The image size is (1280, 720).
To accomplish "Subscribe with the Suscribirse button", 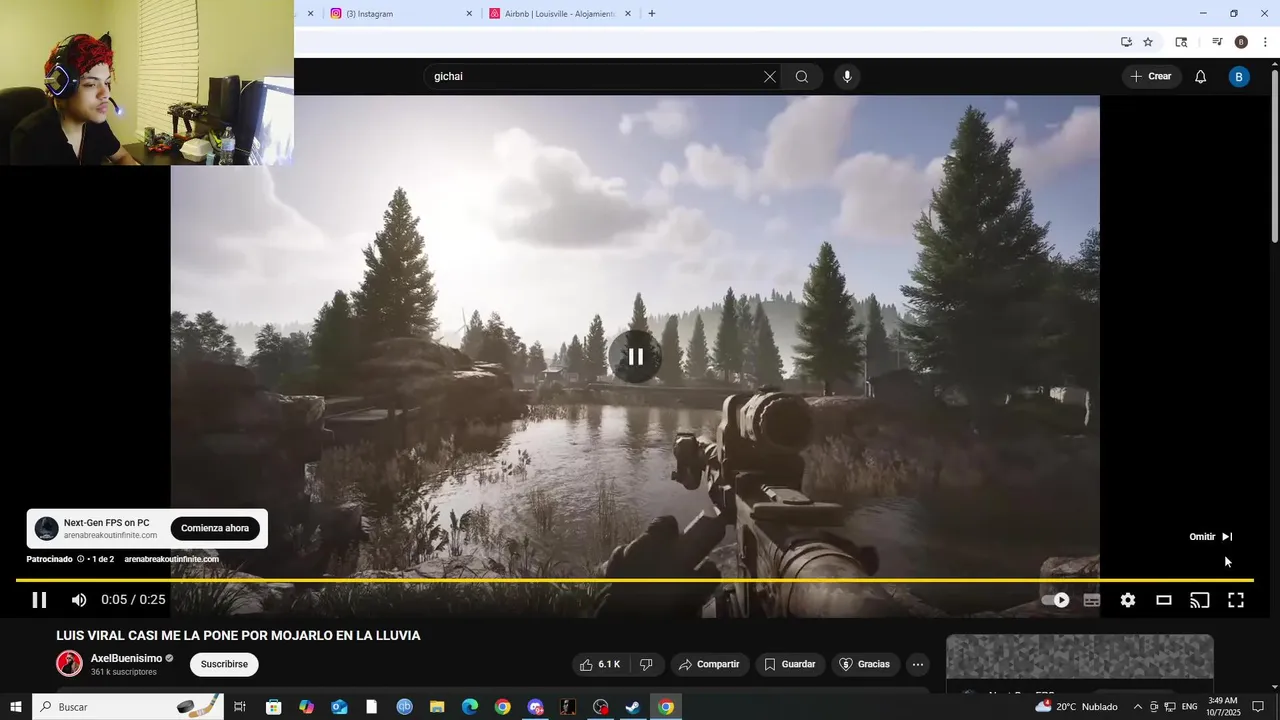I will coord(224,664).
